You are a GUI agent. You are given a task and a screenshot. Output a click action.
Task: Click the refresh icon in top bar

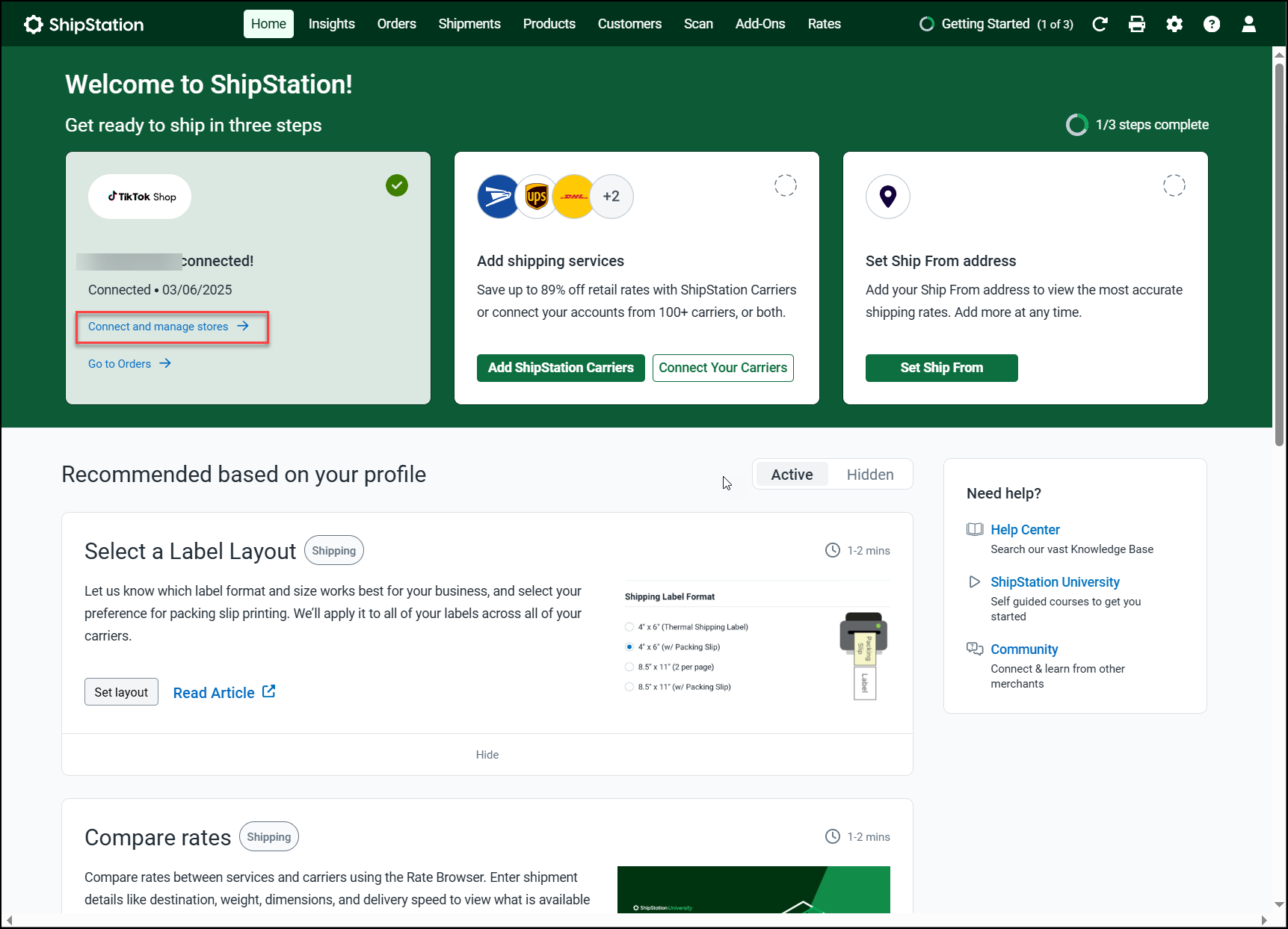(x=1100, y=24)
